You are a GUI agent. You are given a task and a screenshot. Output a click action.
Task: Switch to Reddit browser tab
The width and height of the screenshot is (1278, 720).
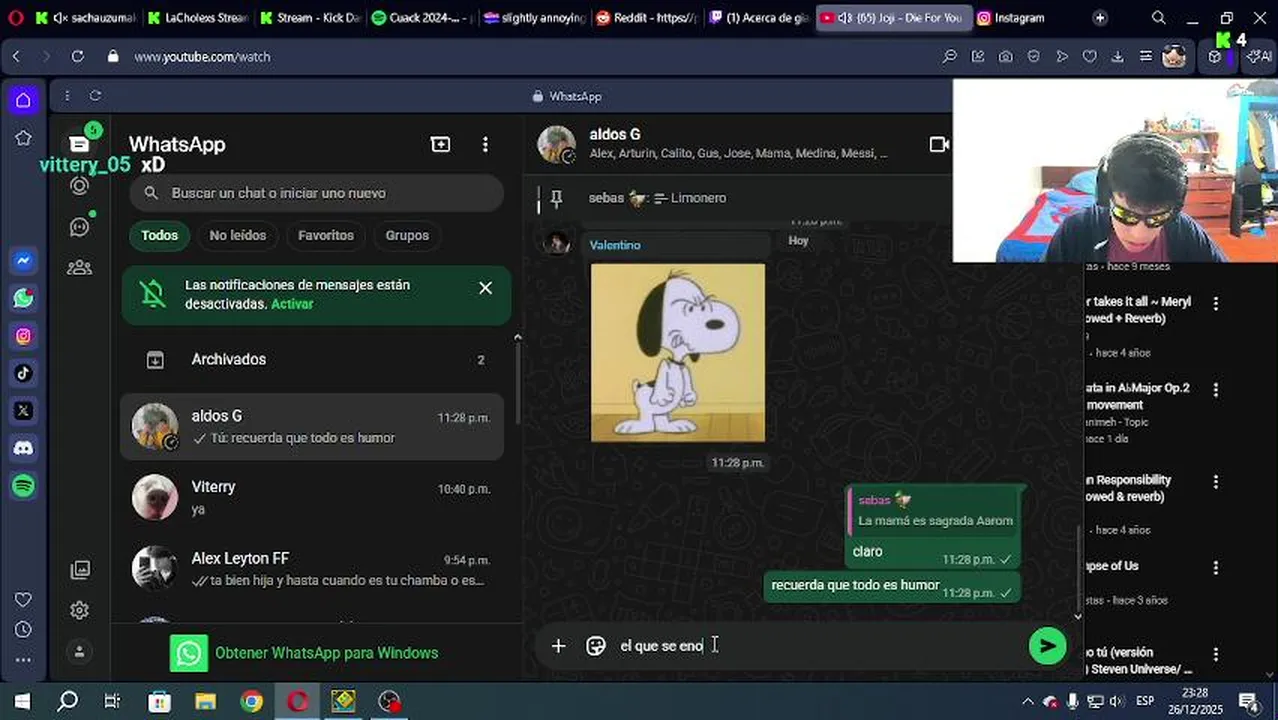click(x=647, y=18)
